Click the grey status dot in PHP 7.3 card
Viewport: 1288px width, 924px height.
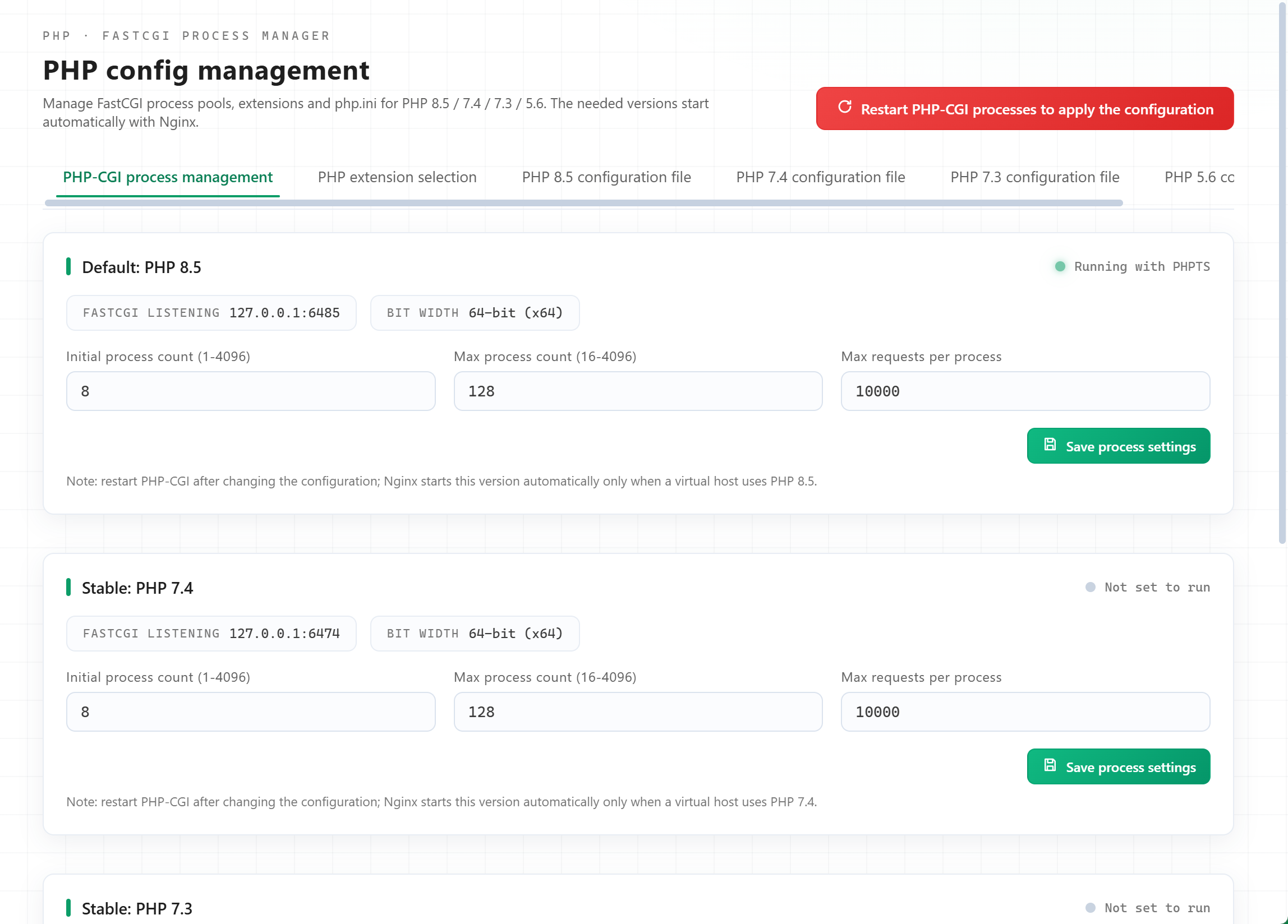[x=1090, y=908]
